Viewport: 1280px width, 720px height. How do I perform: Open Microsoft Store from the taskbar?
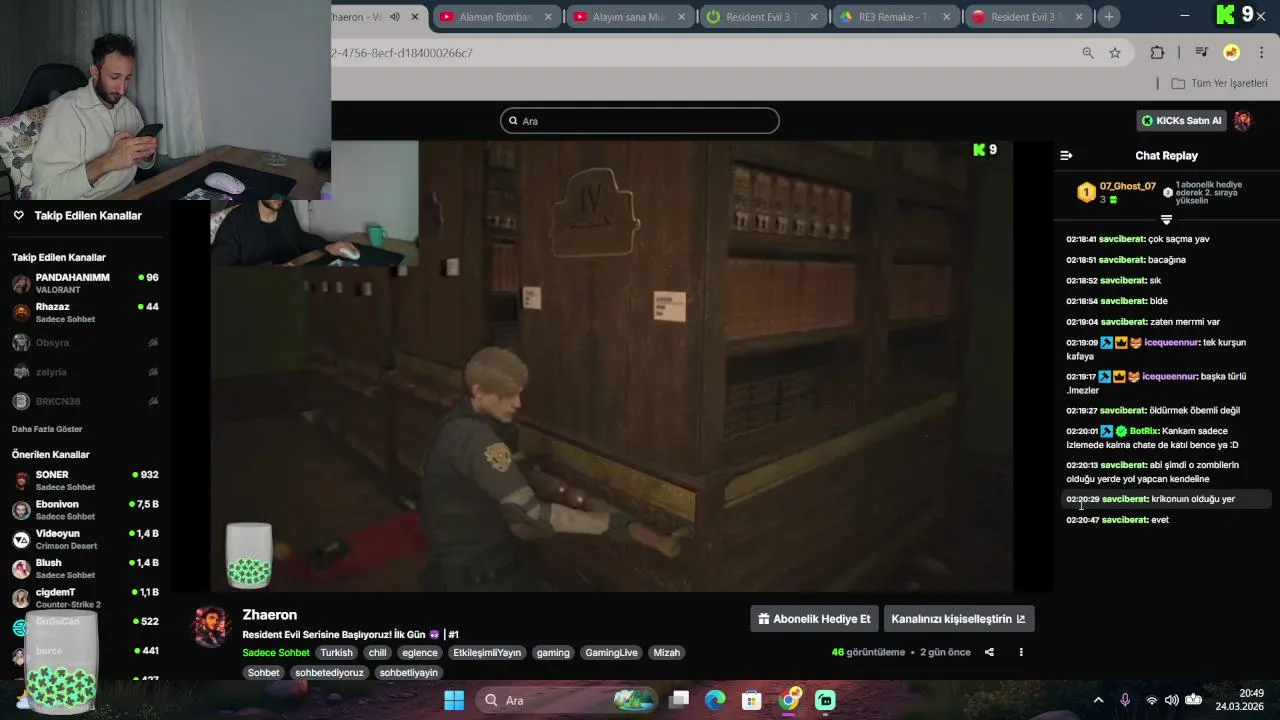[752, 700]
